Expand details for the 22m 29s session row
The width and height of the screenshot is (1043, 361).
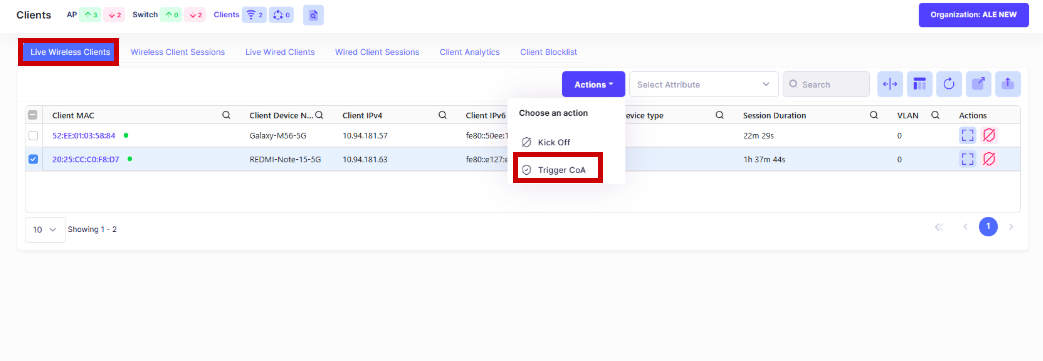pyautogui.click(x=968, y=136)
